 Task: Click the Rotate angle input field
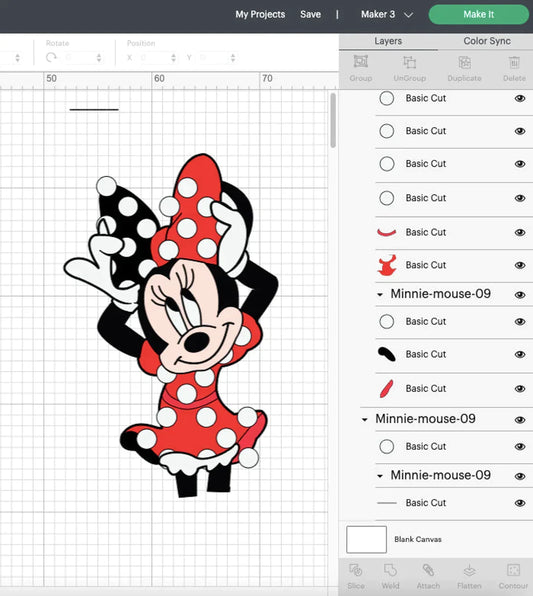coord(80,58)
